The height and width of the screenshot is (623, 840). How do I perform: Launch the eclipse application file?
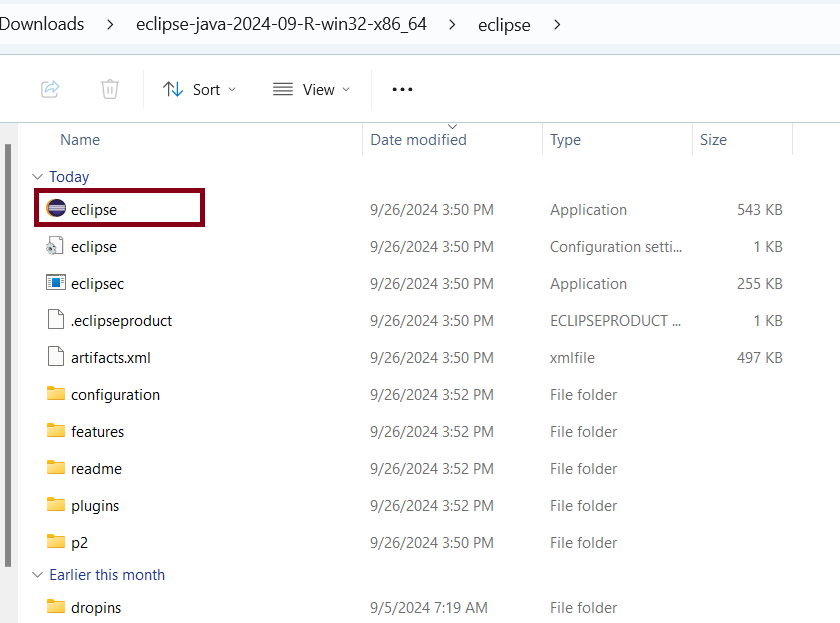[94, 209]
